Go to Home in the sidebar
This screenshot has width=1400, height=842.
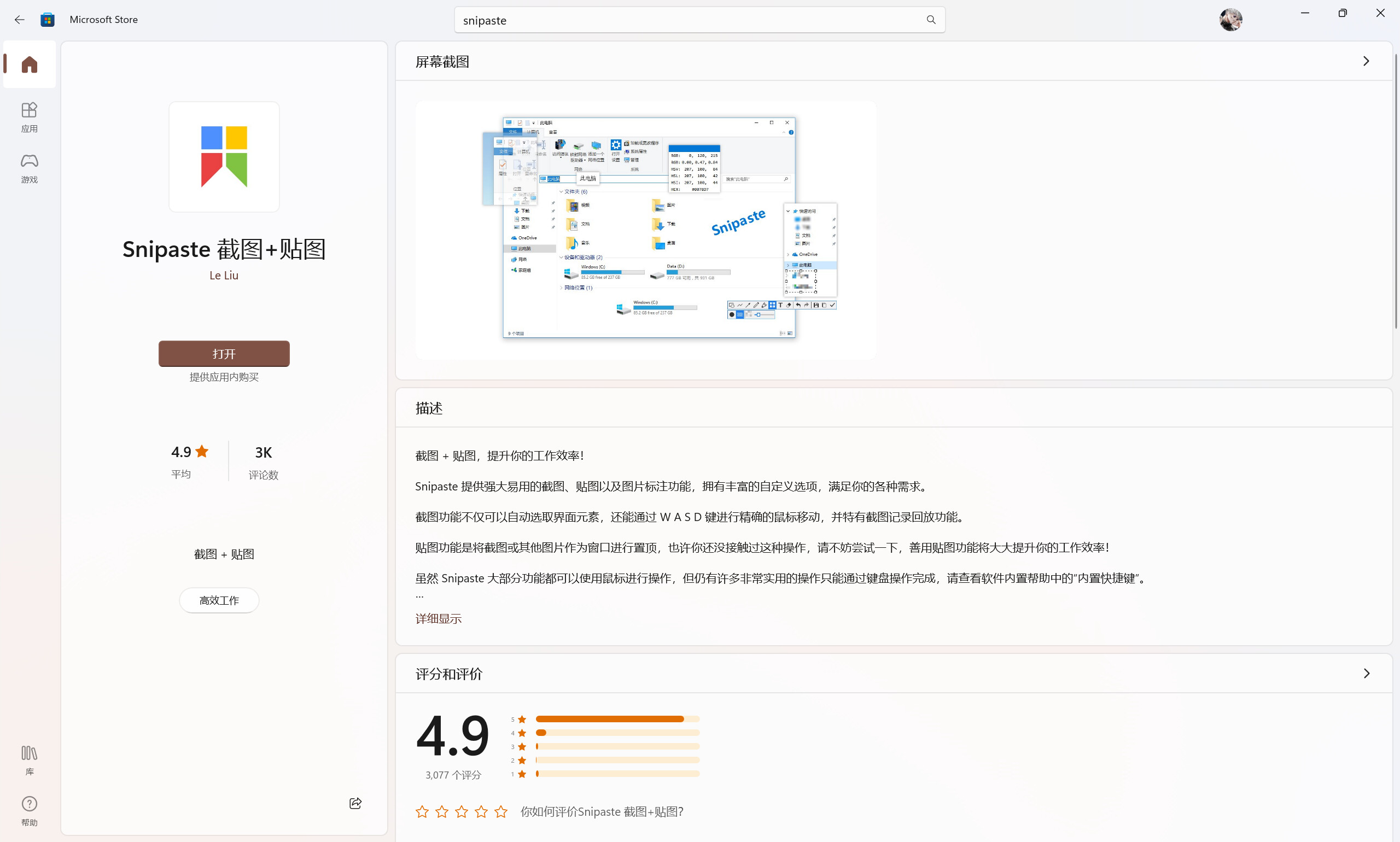tap(30, 64)
